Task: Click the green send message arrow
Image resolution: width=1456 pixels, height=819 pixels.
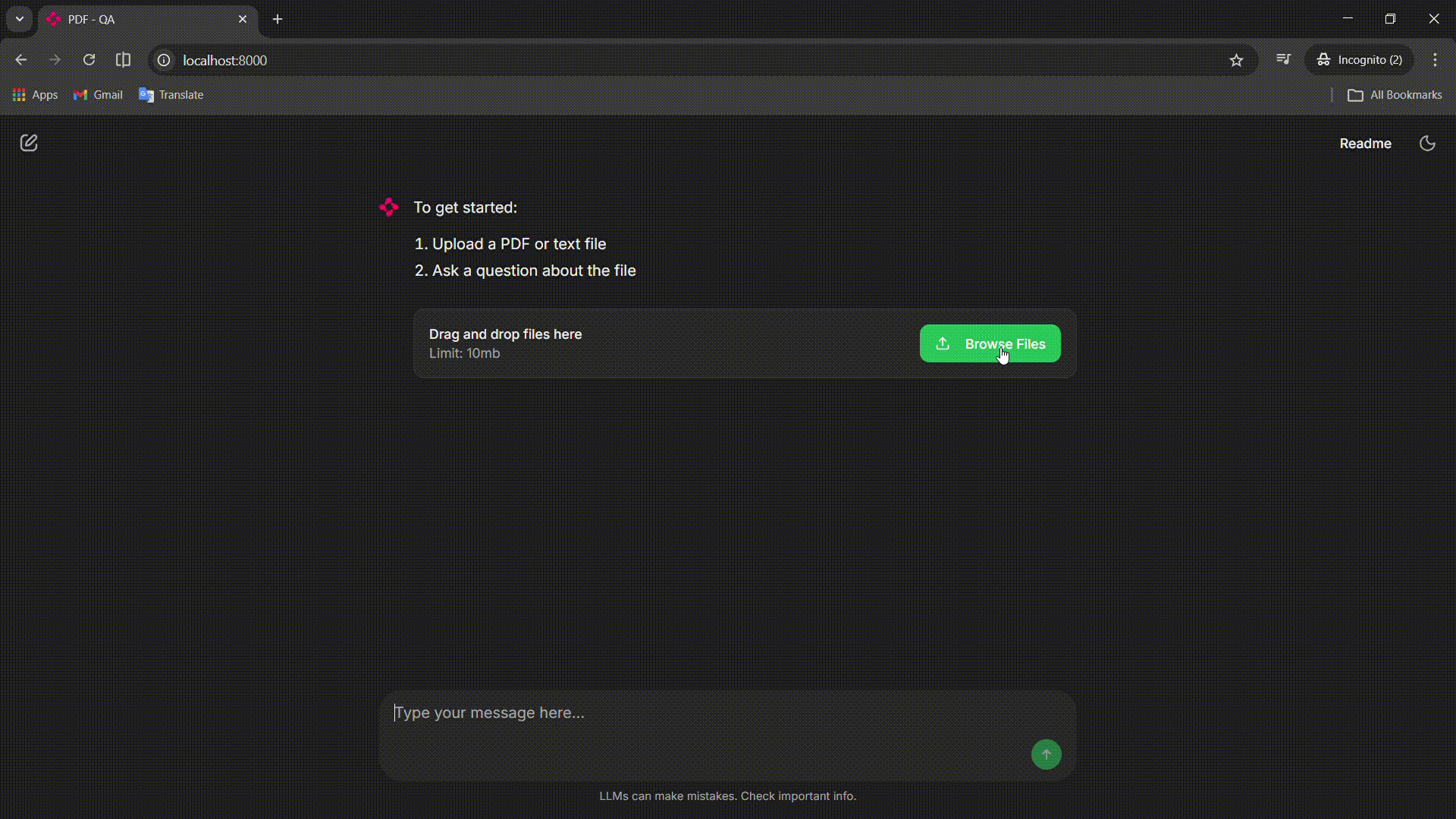Action: [x=1046, y=755]
